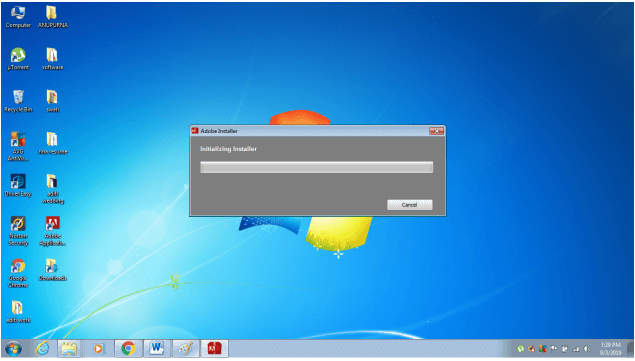Image resolution: width=635 pixels, height=361 pixels.
Task: Switch to Paint in the taskbar
Action: click(x=186, y=348)
